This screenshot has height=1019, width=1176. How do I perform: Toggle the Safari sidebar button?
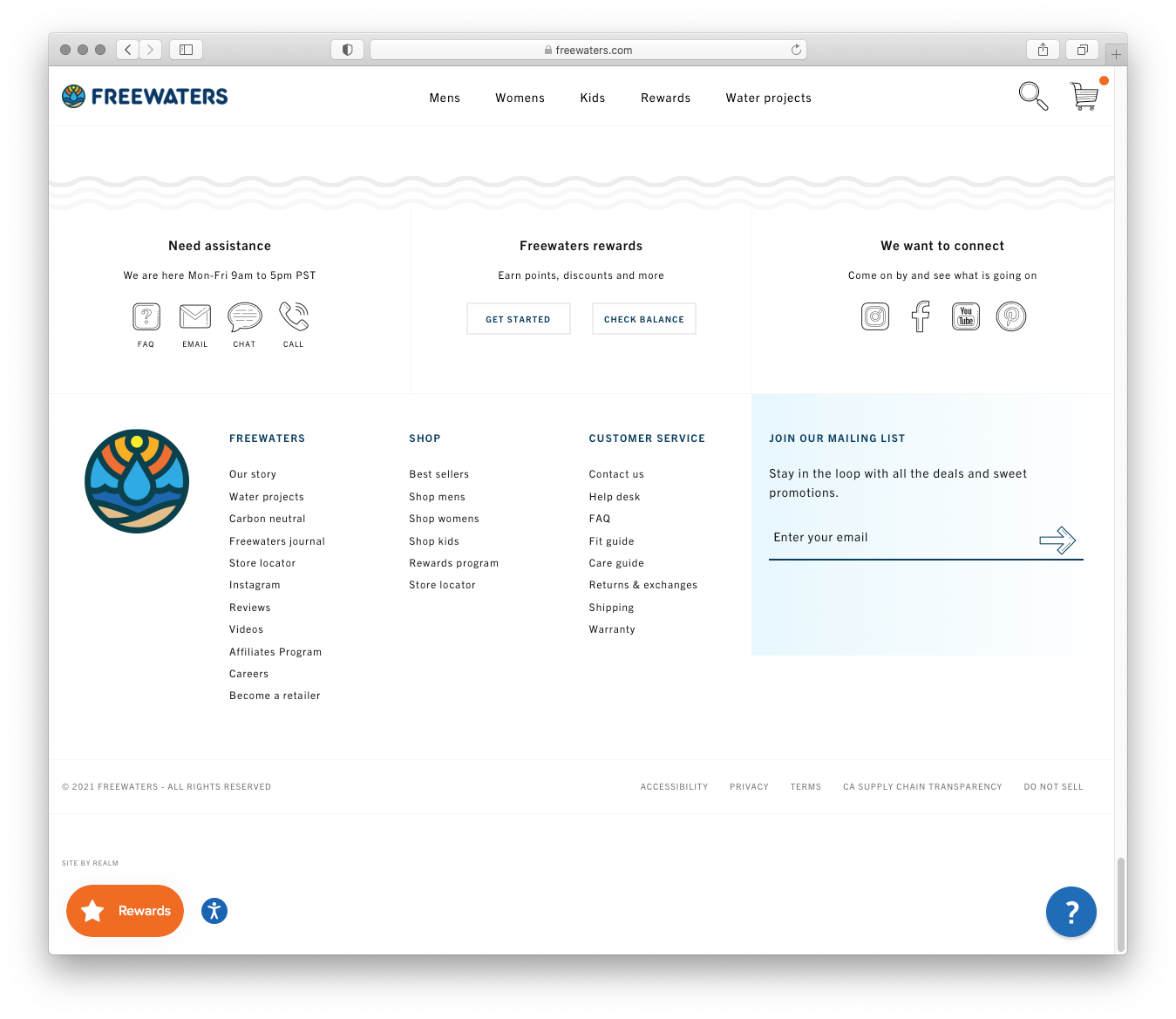click(x=186, y=50)
